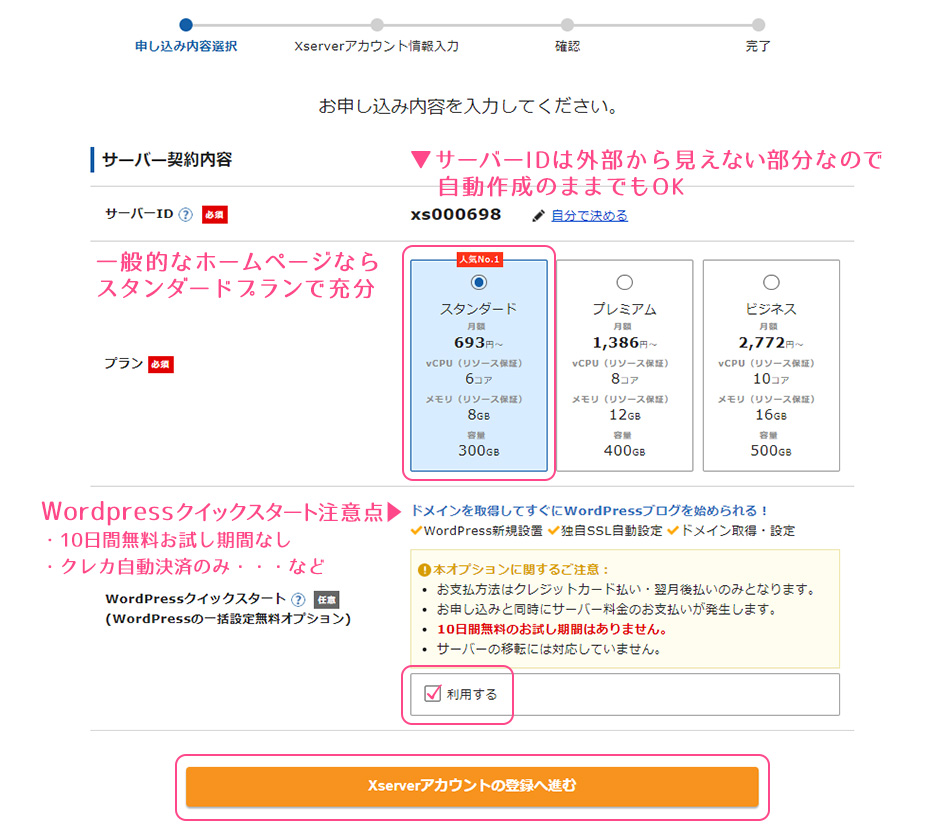Click the 2,772円 monthly price
The width and height of the screenshot is (937, 830).
pos(771,343)
